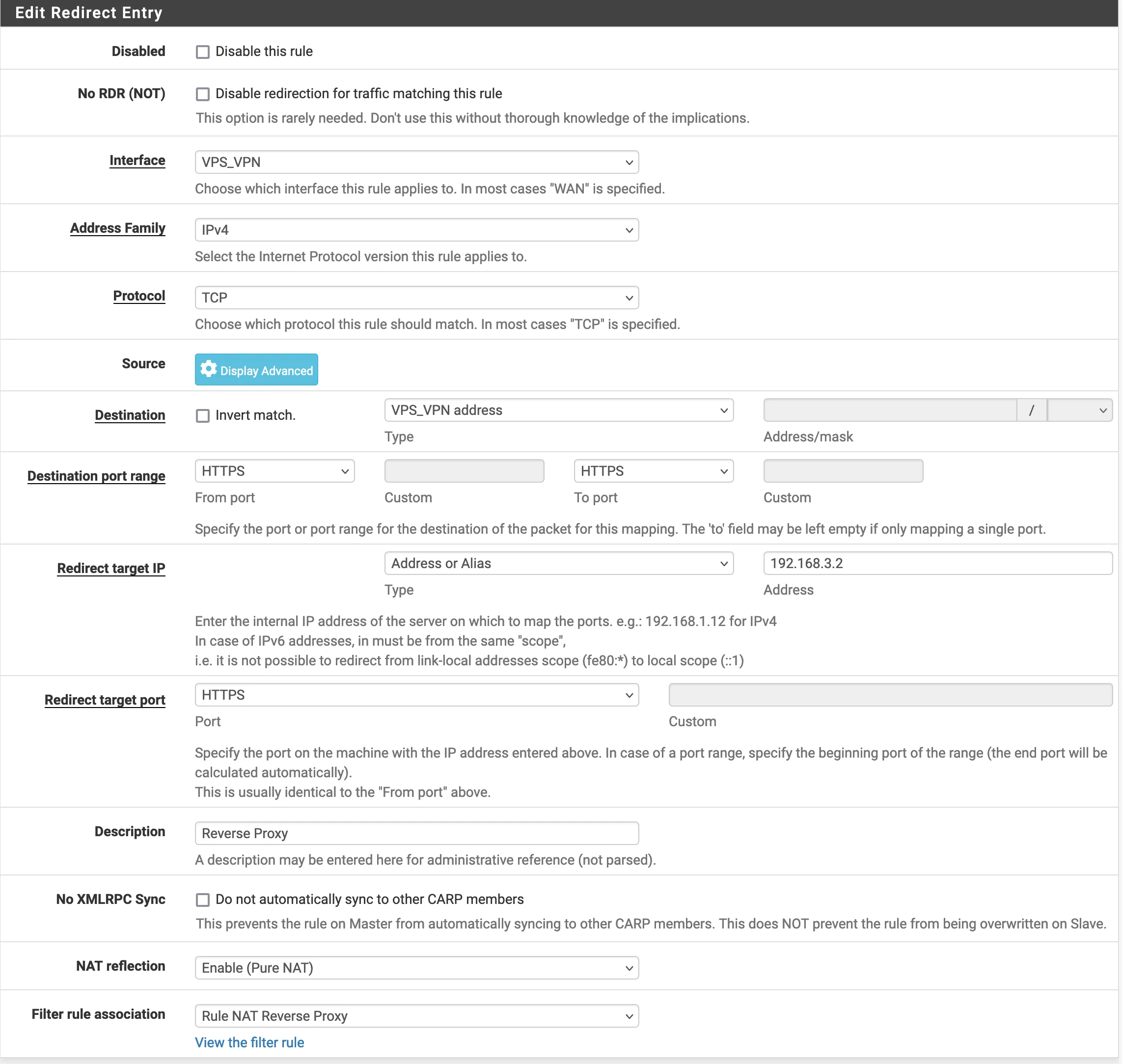This screenshot has width=1122, height=1064.
Task: Open the Destination type VPS_VPN address dropdown
Action: coord(558,410)
